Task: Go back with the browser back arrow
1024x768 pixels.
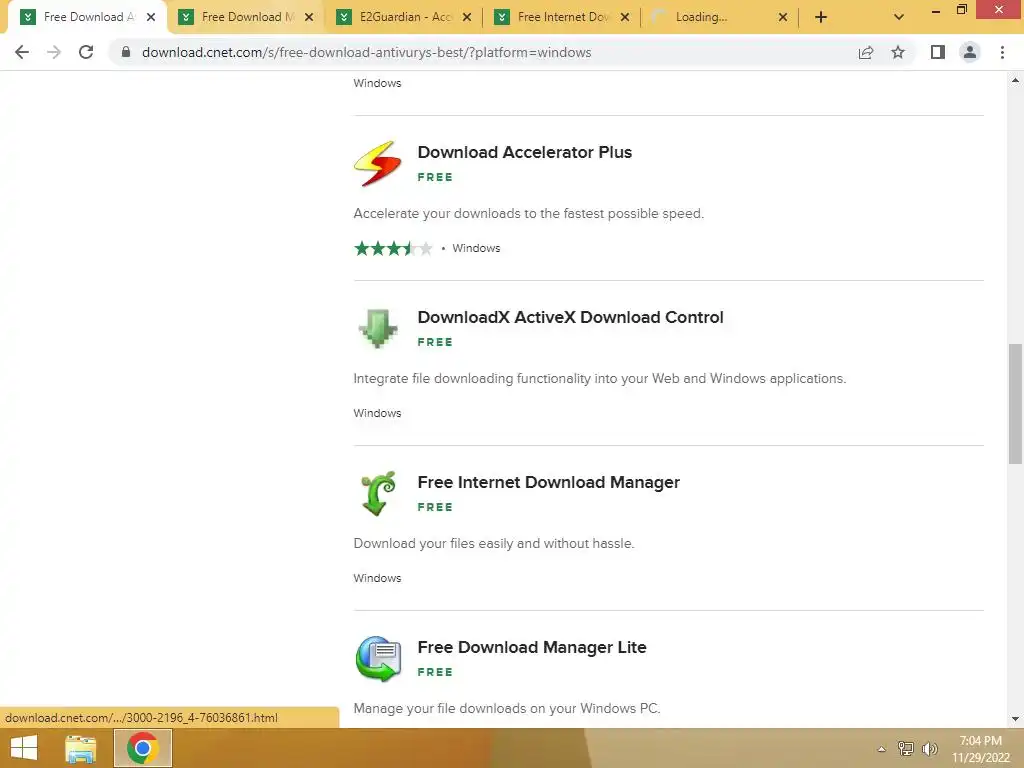Action: 22,52
